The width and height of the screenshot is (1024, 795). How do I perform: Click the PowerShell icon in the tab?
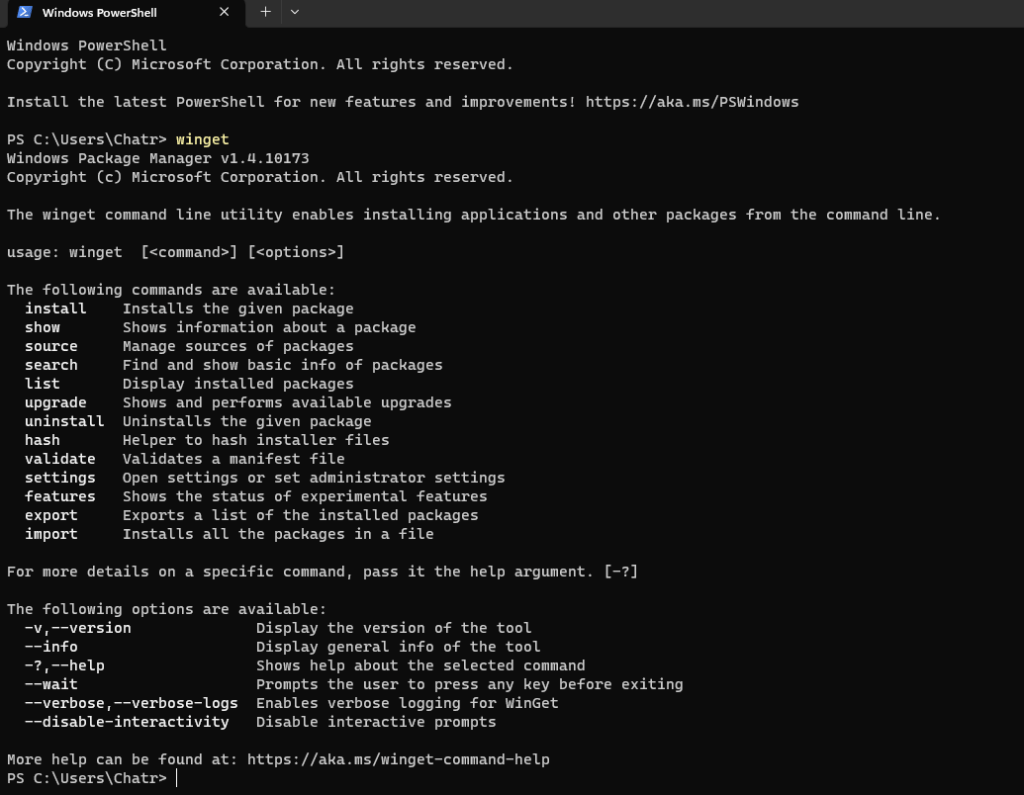25,12
